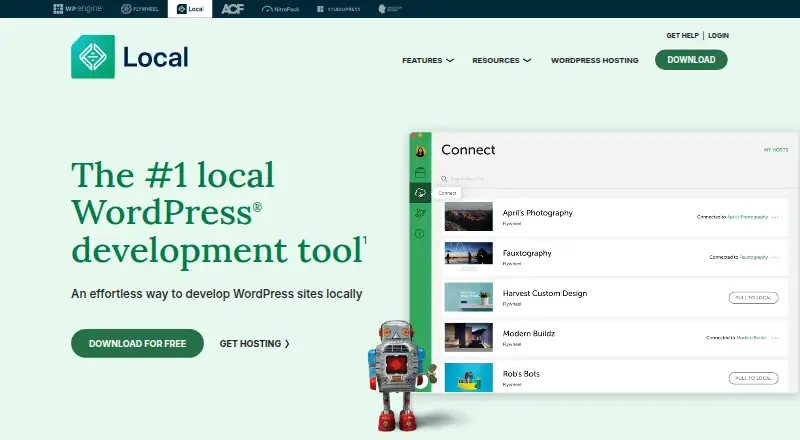Click the "An effortless way to develop" subheading
Image resolution: width=800 pixels, height=440 pixels.
[216, 294]
